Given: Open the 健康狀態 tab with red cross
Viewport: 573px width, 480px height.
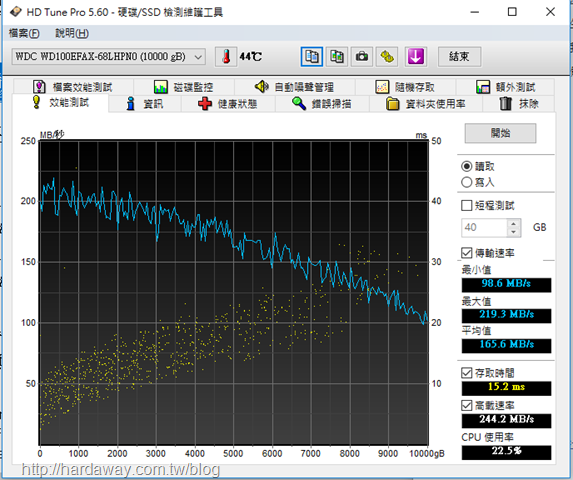Looking at the screenshot, I should 228,104.
